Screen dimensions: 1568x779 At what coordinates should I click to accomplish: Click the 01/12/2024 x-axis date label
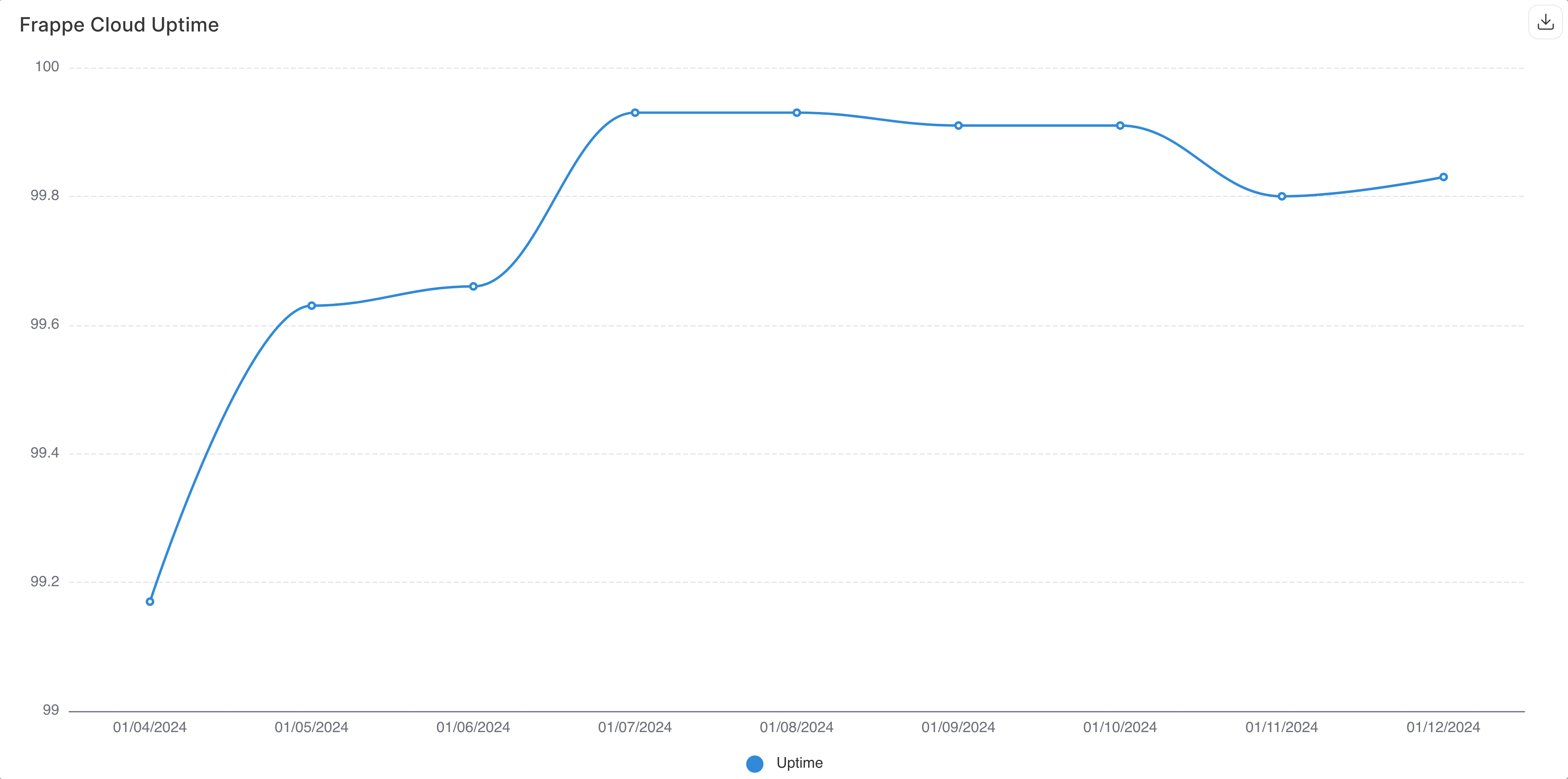[1443, 727]
